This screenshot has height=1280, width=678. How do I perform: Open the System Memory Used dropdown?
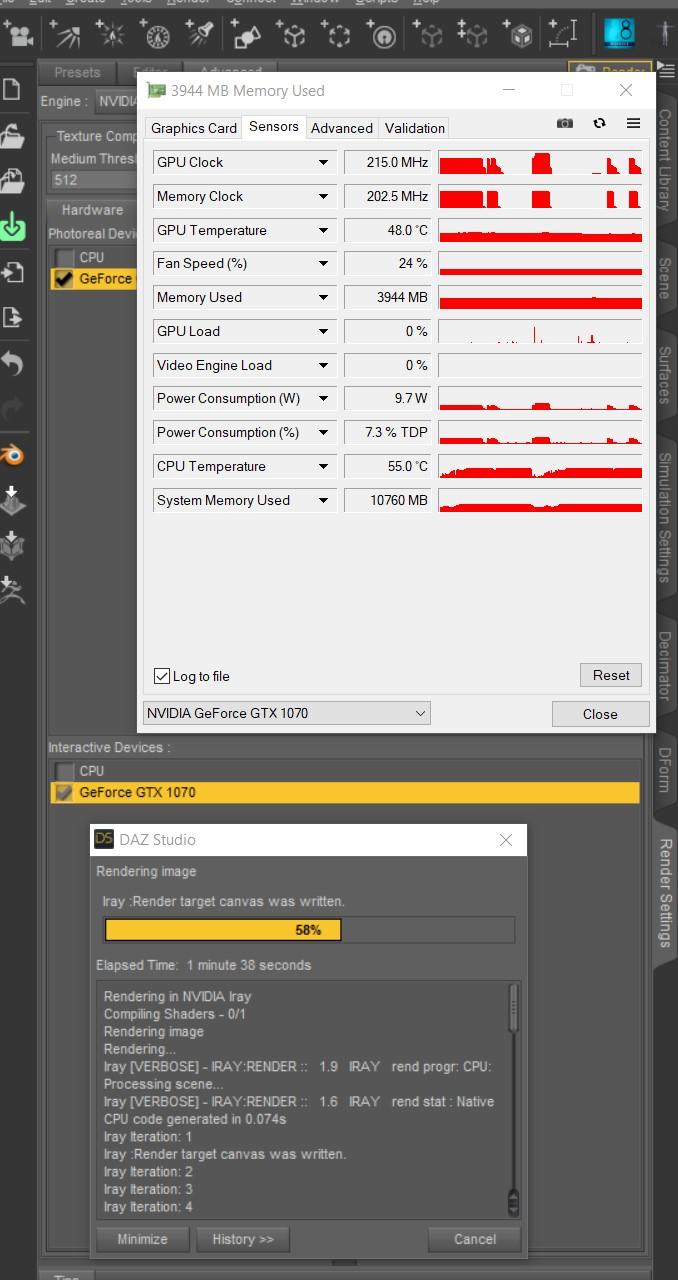324,500
